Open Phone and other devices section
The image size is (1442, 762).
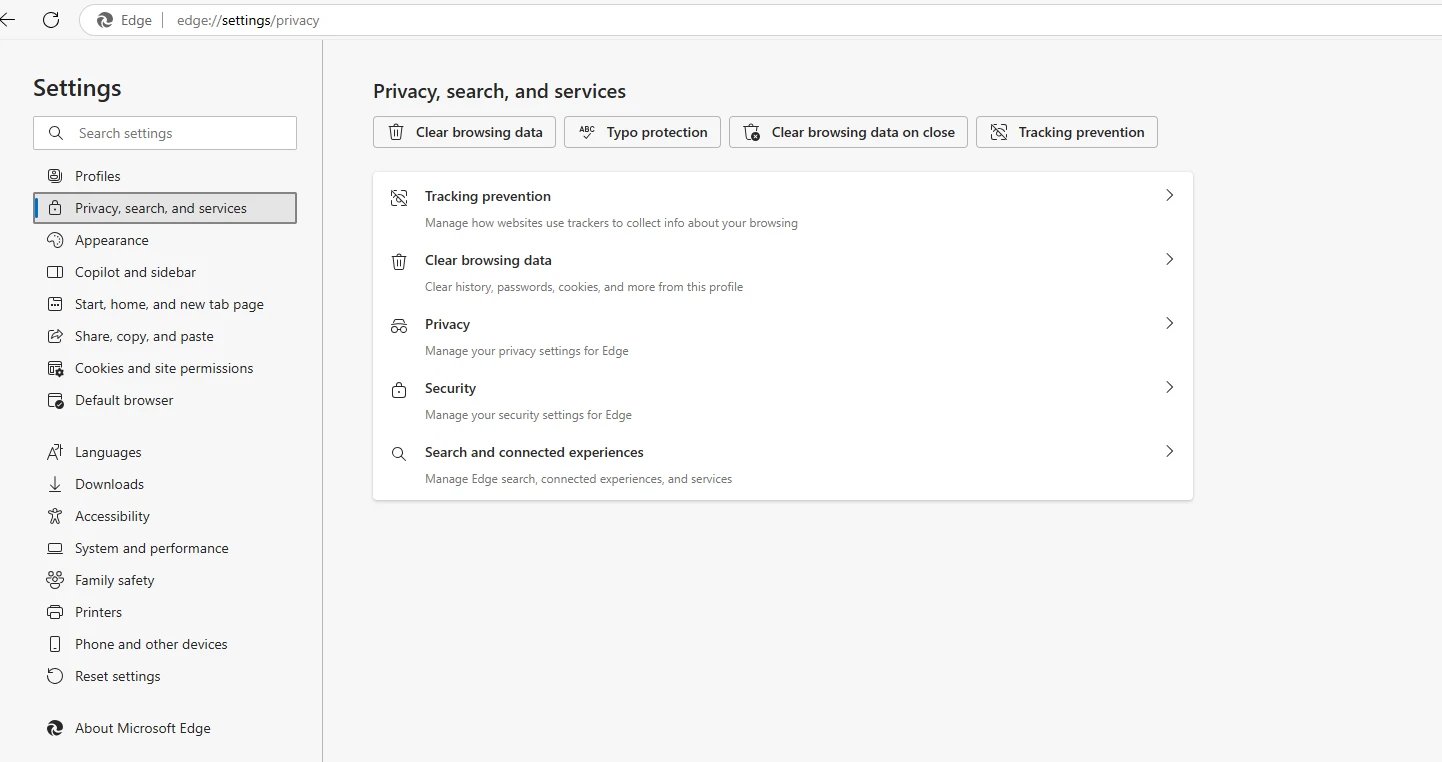coord(165,644)
